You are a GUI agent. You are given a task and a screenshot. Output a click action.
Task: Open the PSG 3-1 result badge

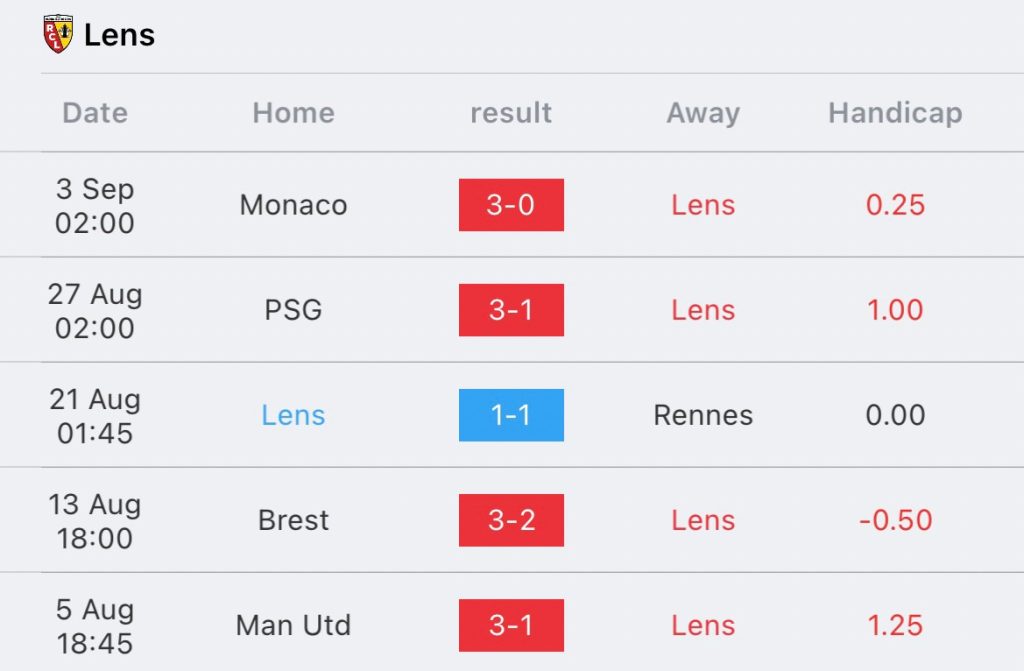pos(511,310)
